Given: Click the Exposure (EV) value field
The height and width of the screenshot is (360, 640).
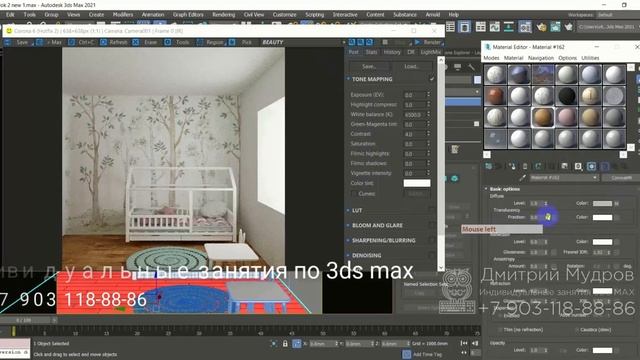Looking at the screenshot, I should coord(414,95).
